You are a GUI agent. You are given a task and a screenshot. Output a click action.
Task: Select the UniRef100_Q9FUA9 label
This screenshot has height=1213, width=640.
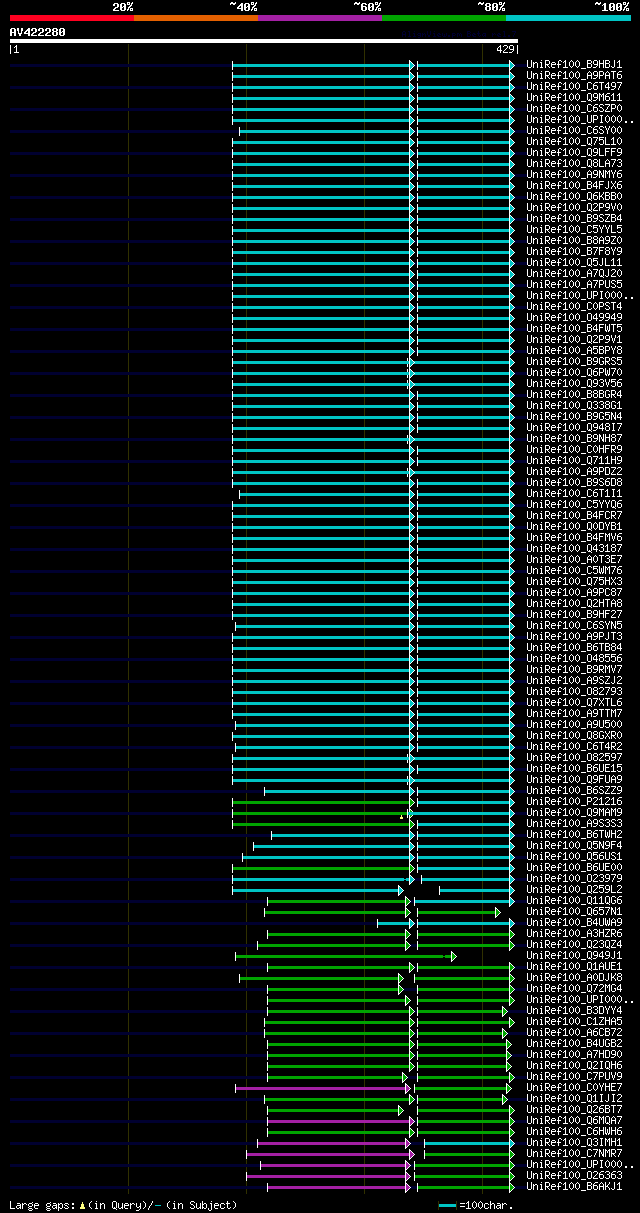(574, 779)
